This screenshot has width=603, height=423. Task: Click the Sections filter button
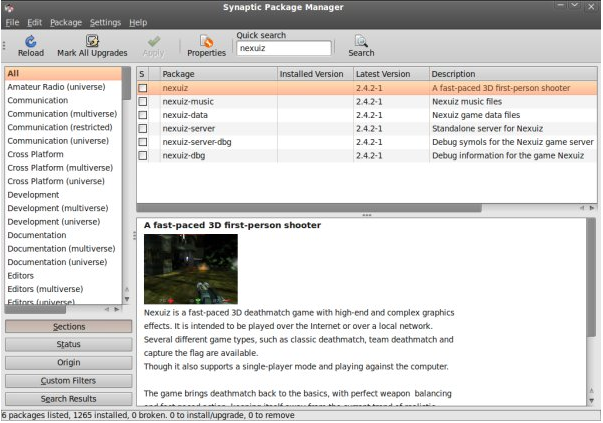coord(68,326)
